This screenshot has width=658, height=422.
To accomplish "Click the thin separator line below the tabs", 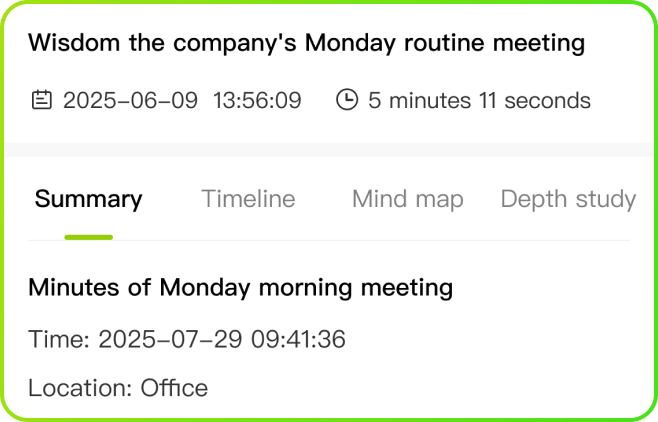I will 329,241.
